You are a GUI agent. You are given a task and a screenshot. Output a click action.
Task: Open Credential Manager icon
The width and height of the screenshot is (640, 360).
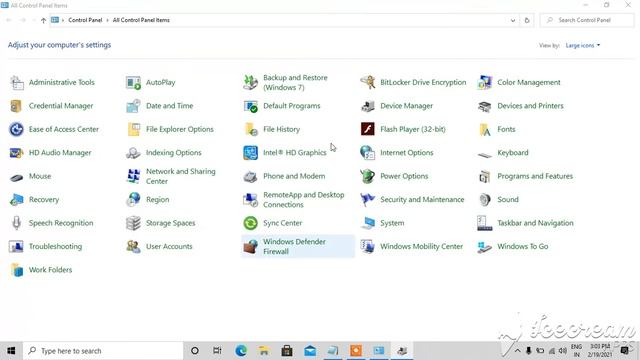tap(17, 106)
